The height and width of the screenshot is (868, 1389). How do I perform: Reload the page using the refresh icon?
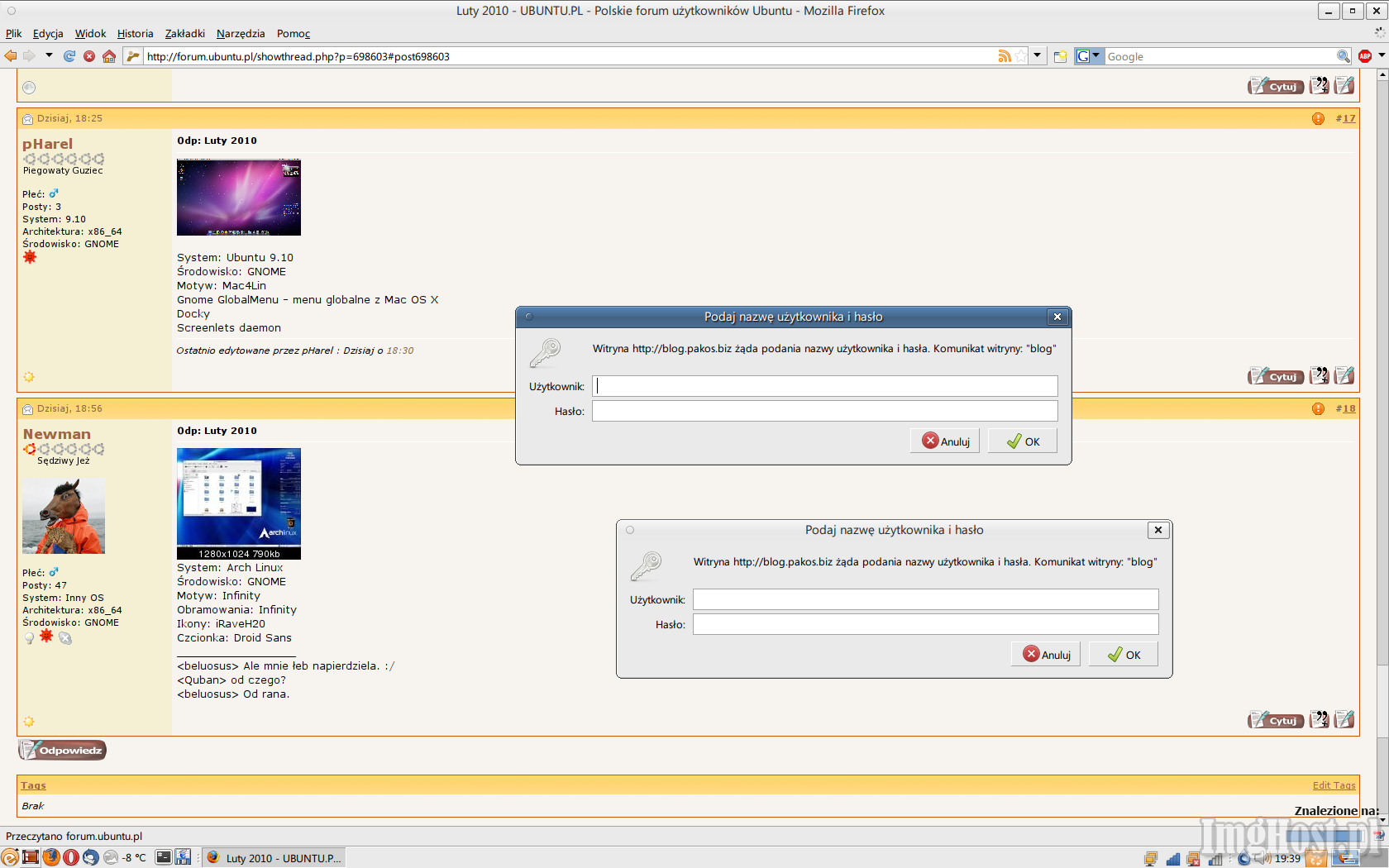point(69,56)
